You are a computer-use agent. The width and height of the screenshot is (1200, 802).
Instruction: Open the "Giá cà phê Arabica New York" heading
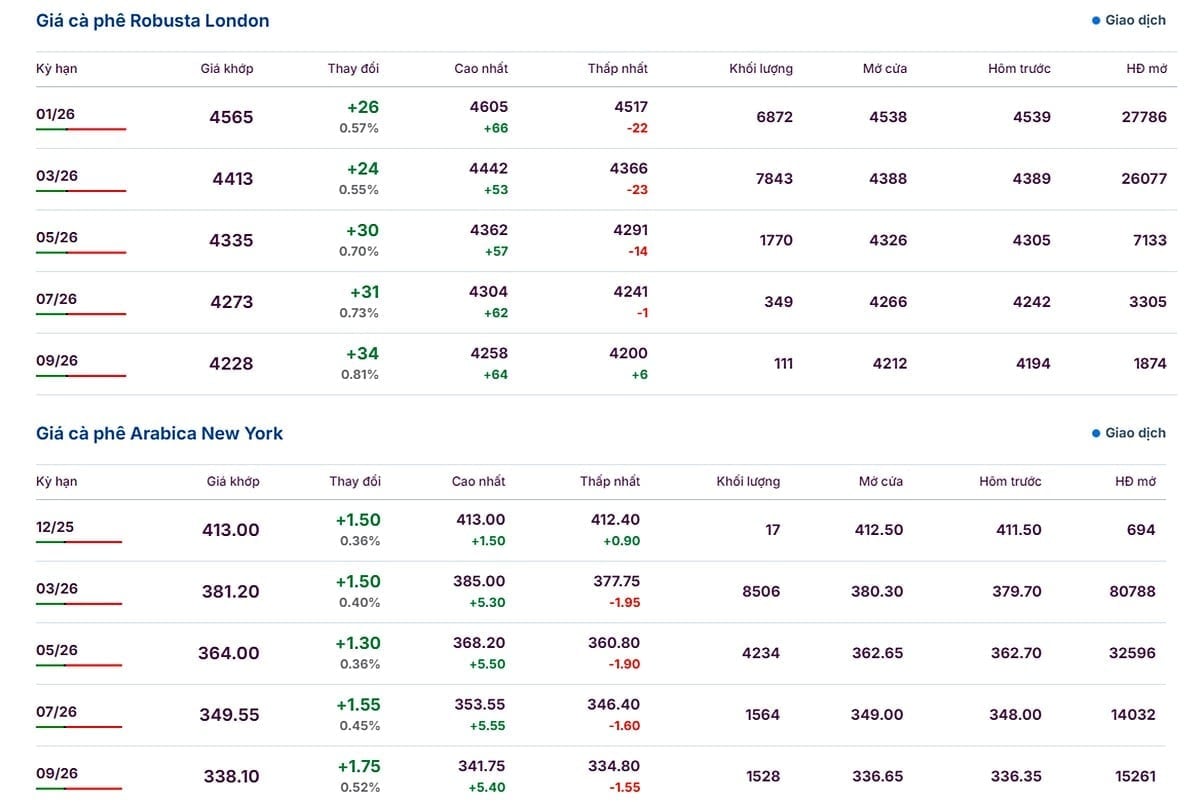tap(159, 433)
